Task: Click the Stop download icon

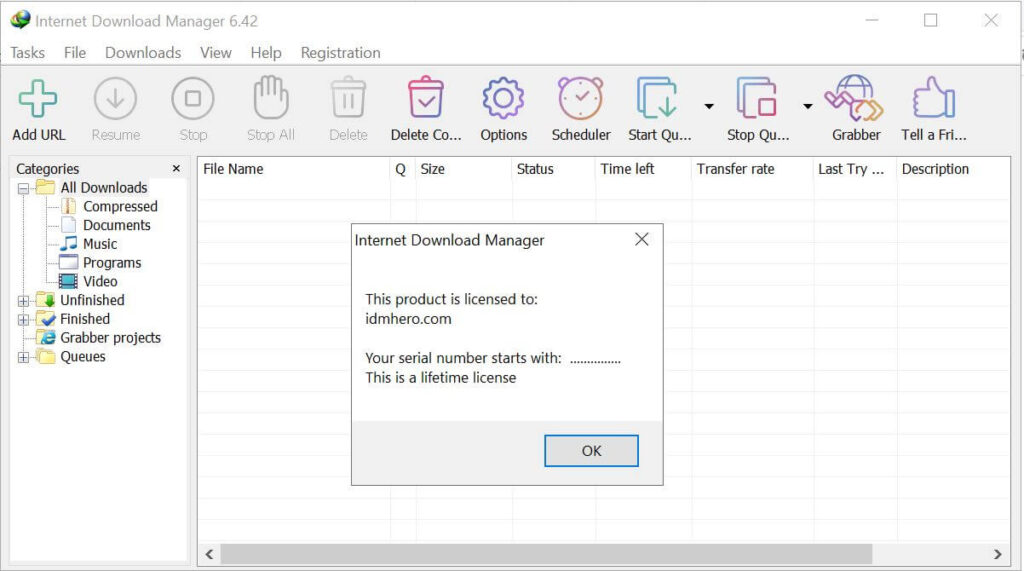Action: pos(193,99)
